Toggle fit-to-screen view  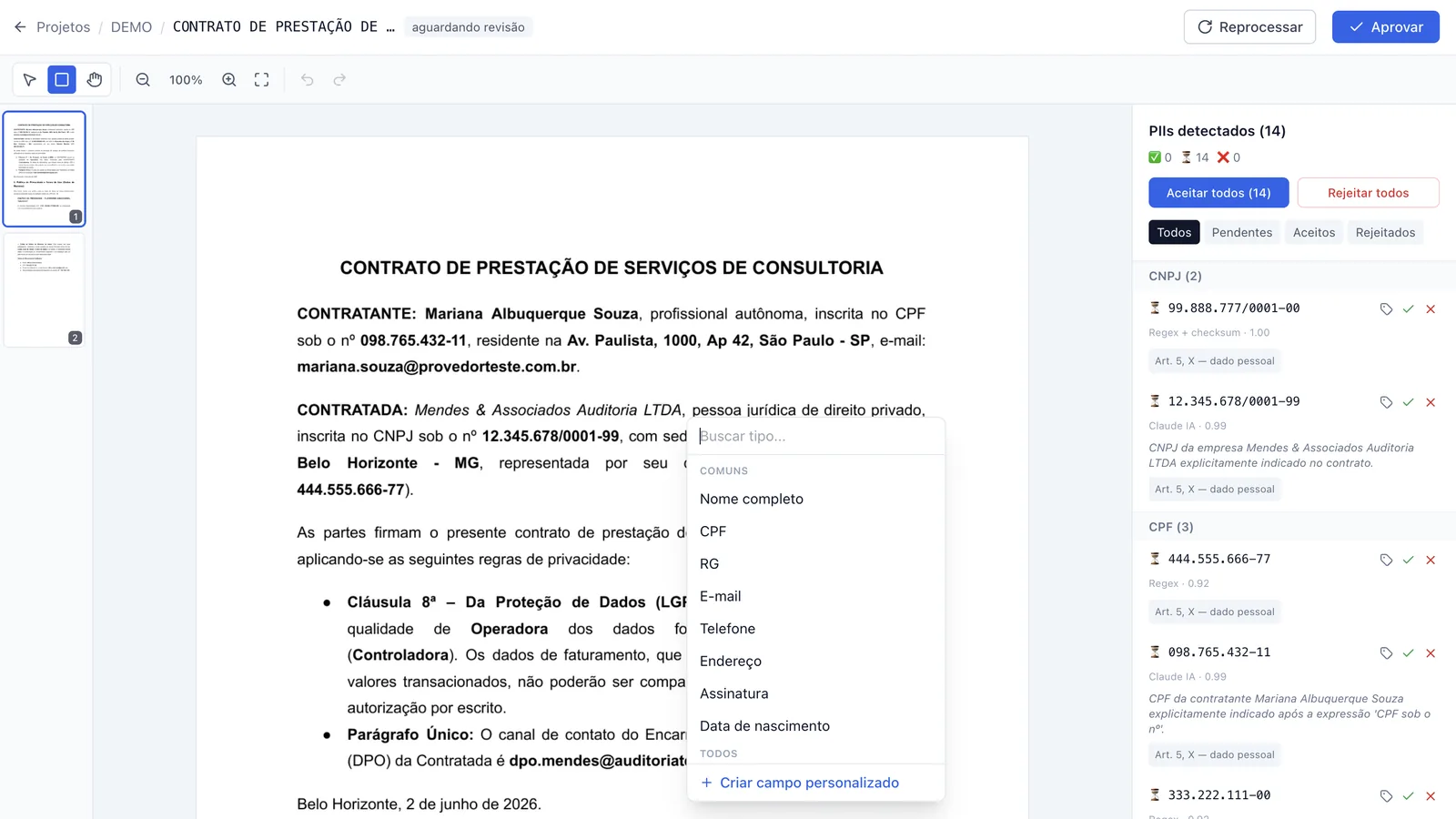click(262, 80)
